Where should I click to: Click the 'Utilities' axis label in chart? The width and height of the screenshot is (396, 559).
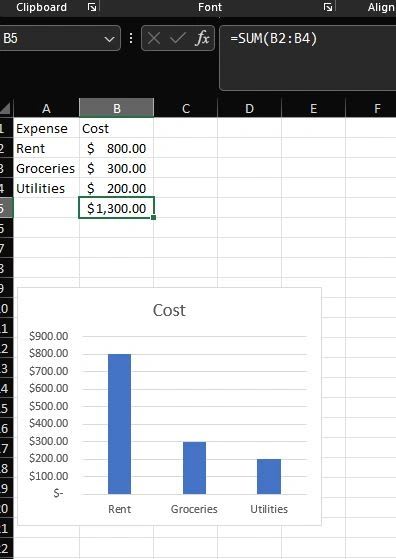(x=269, y=509)
